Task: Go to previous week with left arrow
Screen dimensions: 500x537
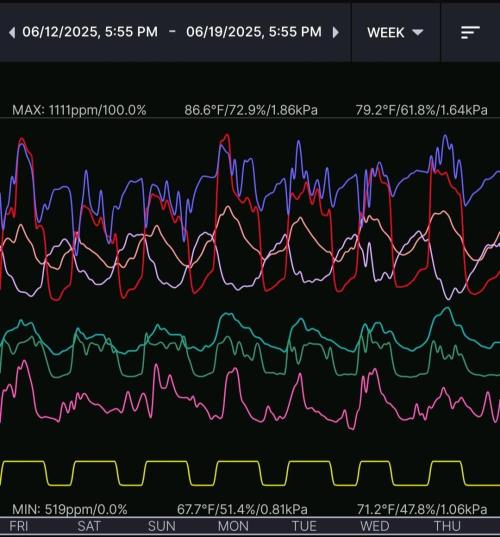Action: (12, 33)
